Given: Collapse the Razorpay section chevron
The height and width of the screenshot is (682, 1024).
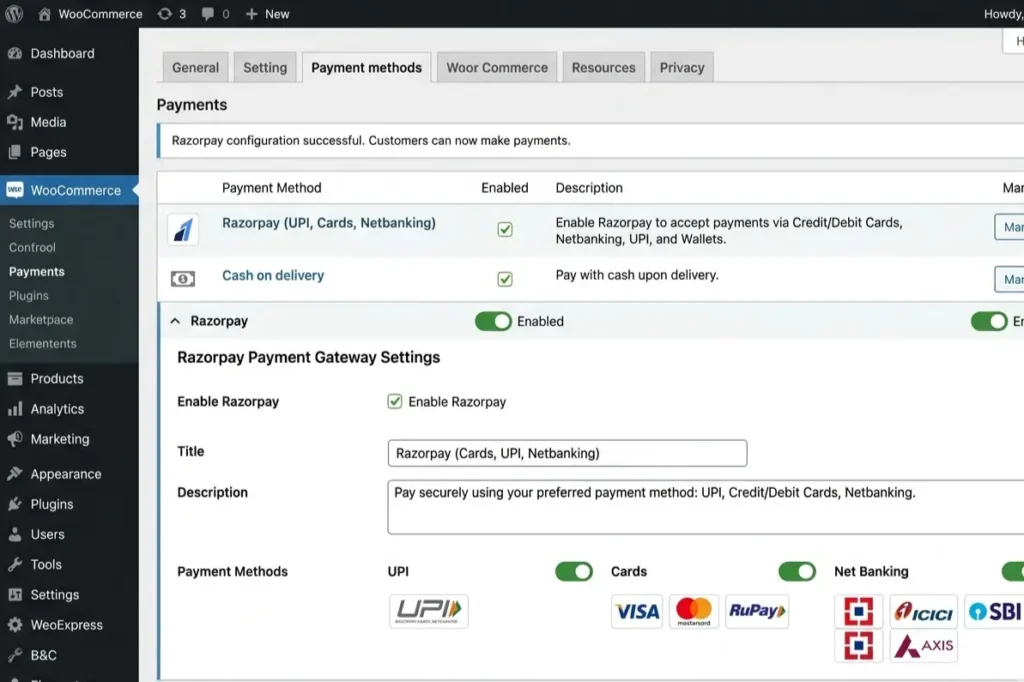Looking at the screenshot, I should click(175, 321).
